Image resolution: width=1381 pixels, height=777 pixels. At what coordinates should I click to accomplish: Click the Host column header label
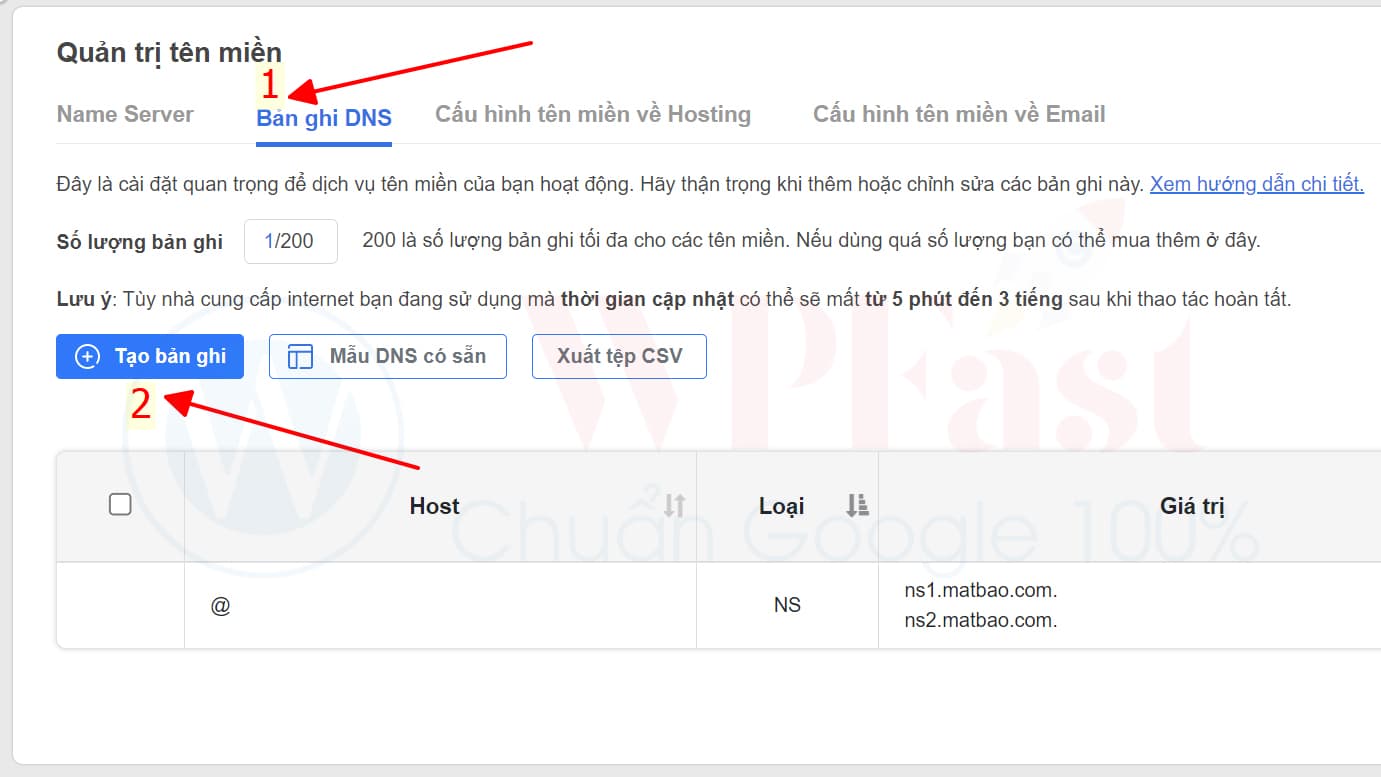pyautogui.click(x=434, y=506)
